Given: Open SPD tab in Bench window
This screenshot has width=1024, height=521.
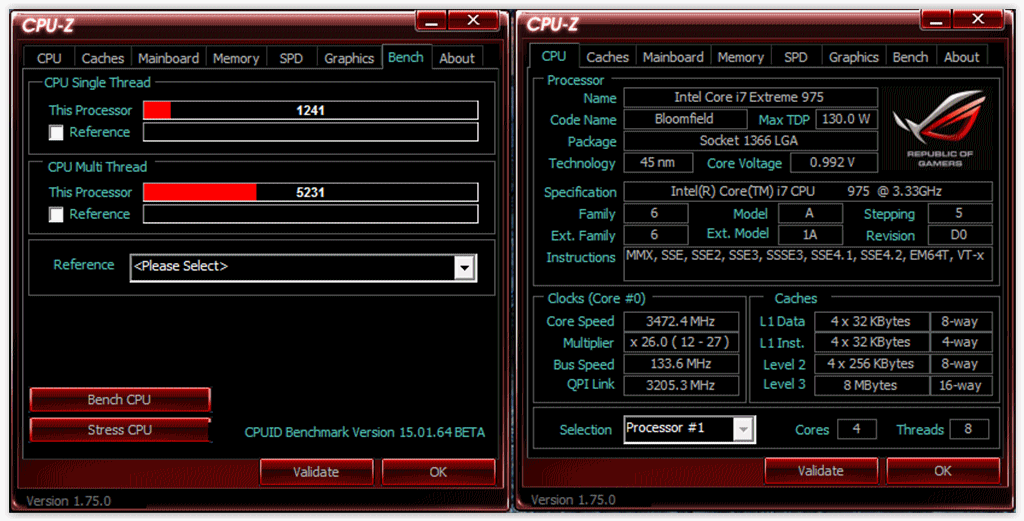Looking at the screenshot, I should click(x=291, y=58).
